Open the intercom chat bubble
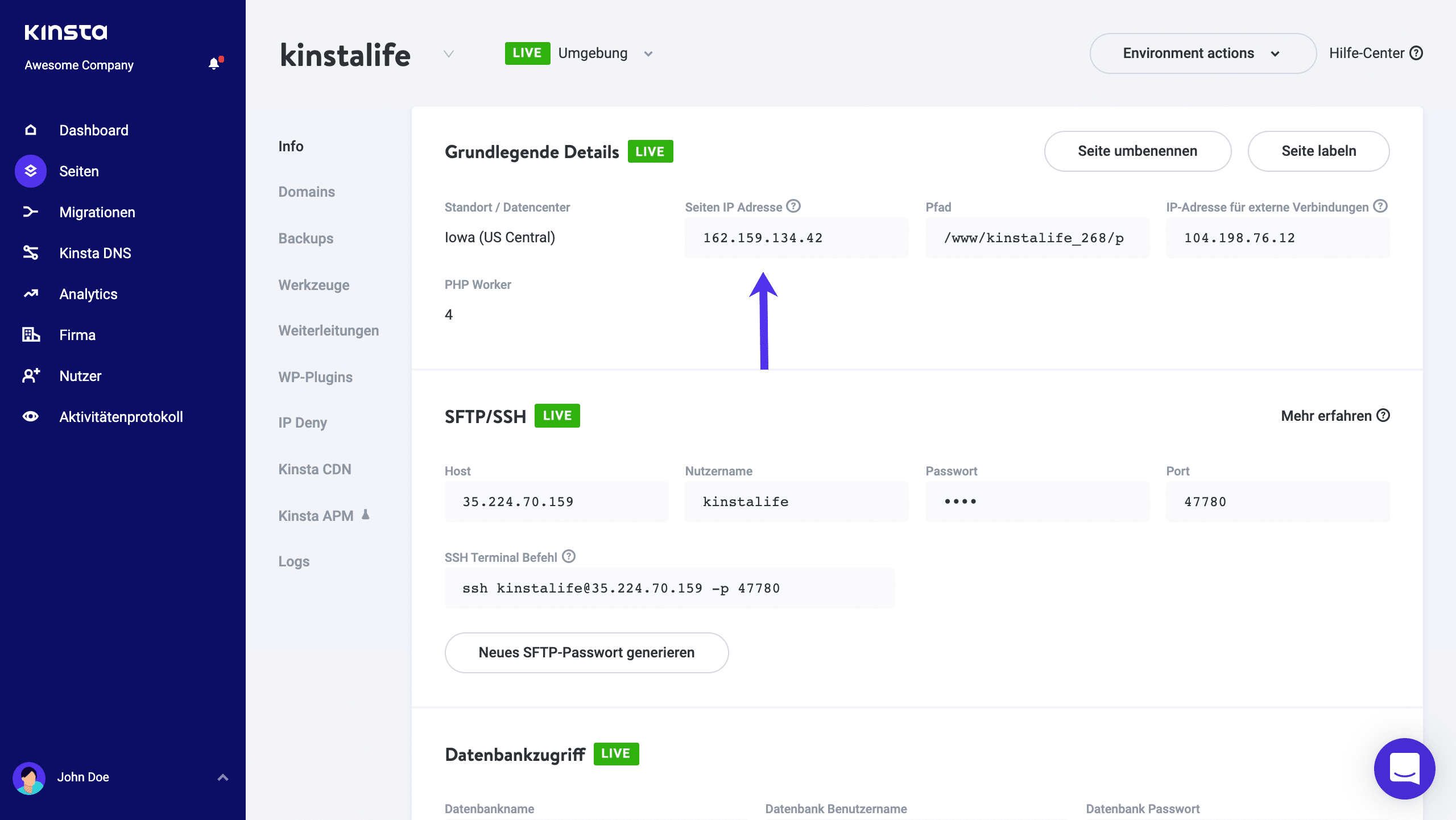 pos(1404,768)
